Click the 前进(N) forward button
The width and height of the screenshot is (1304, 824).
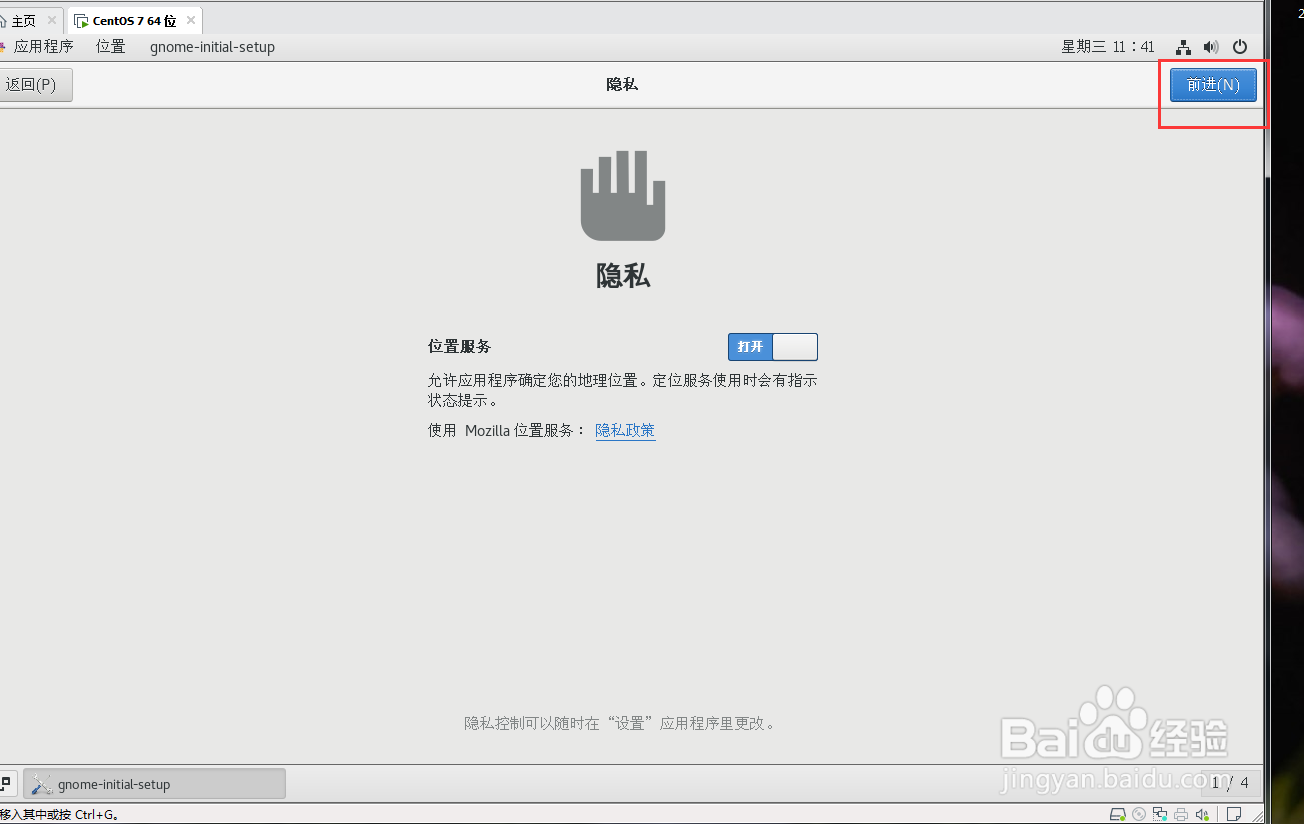click(1212, 85)
